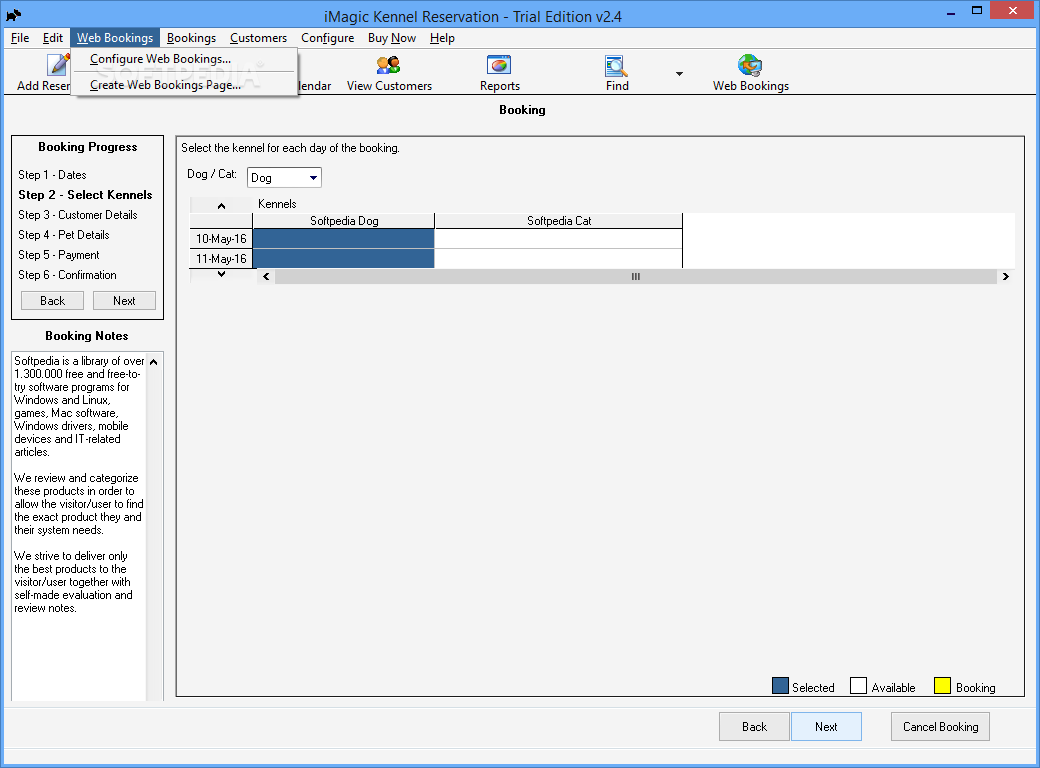Image resolution: width=1040 pixels, height=768 pixels.
Task: Click the Web Bookings globe icon
Action: click(x=750, y=65)
